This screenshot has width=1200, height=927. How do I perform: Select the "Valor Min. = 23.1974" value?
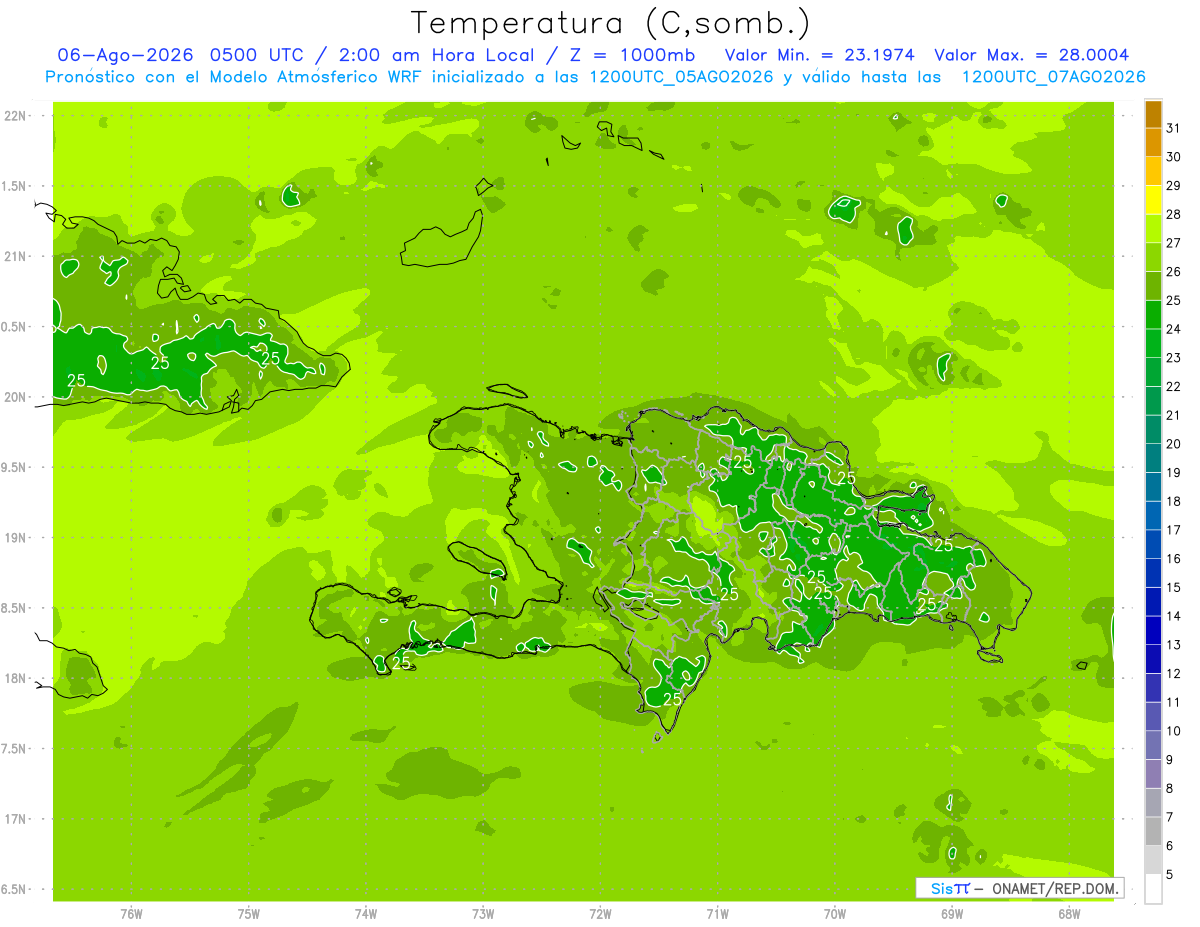pyautogui.click(x=820, y=55)
